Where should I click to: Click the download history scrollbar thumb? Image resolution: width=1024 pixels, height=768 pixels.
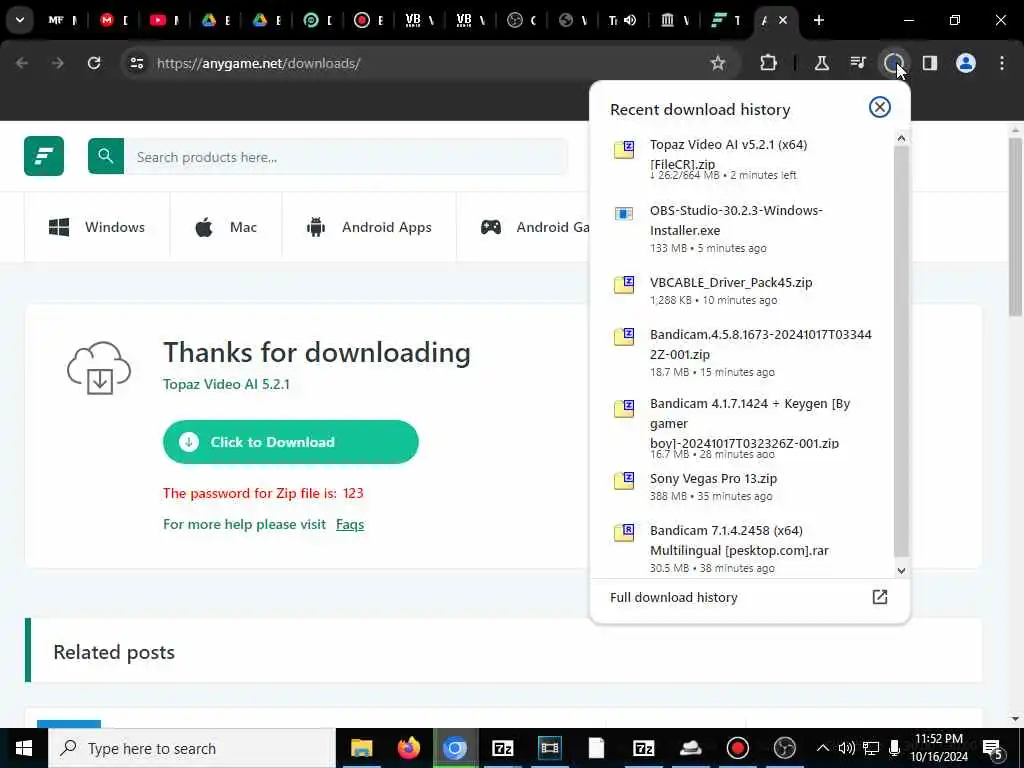(901, 351)
